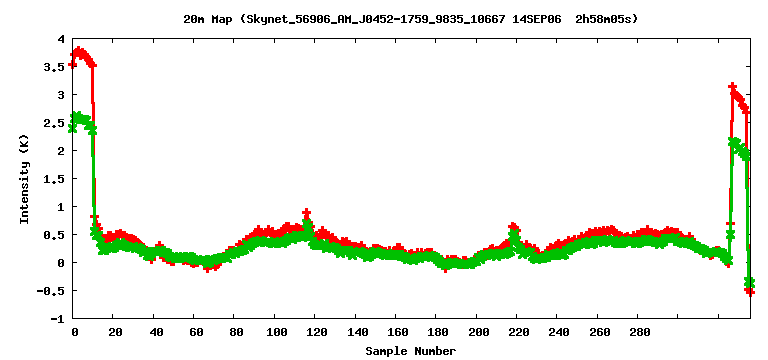Click the red peak near sample 218
This screenshot has height=360, width=768.
tap(513, 226)
